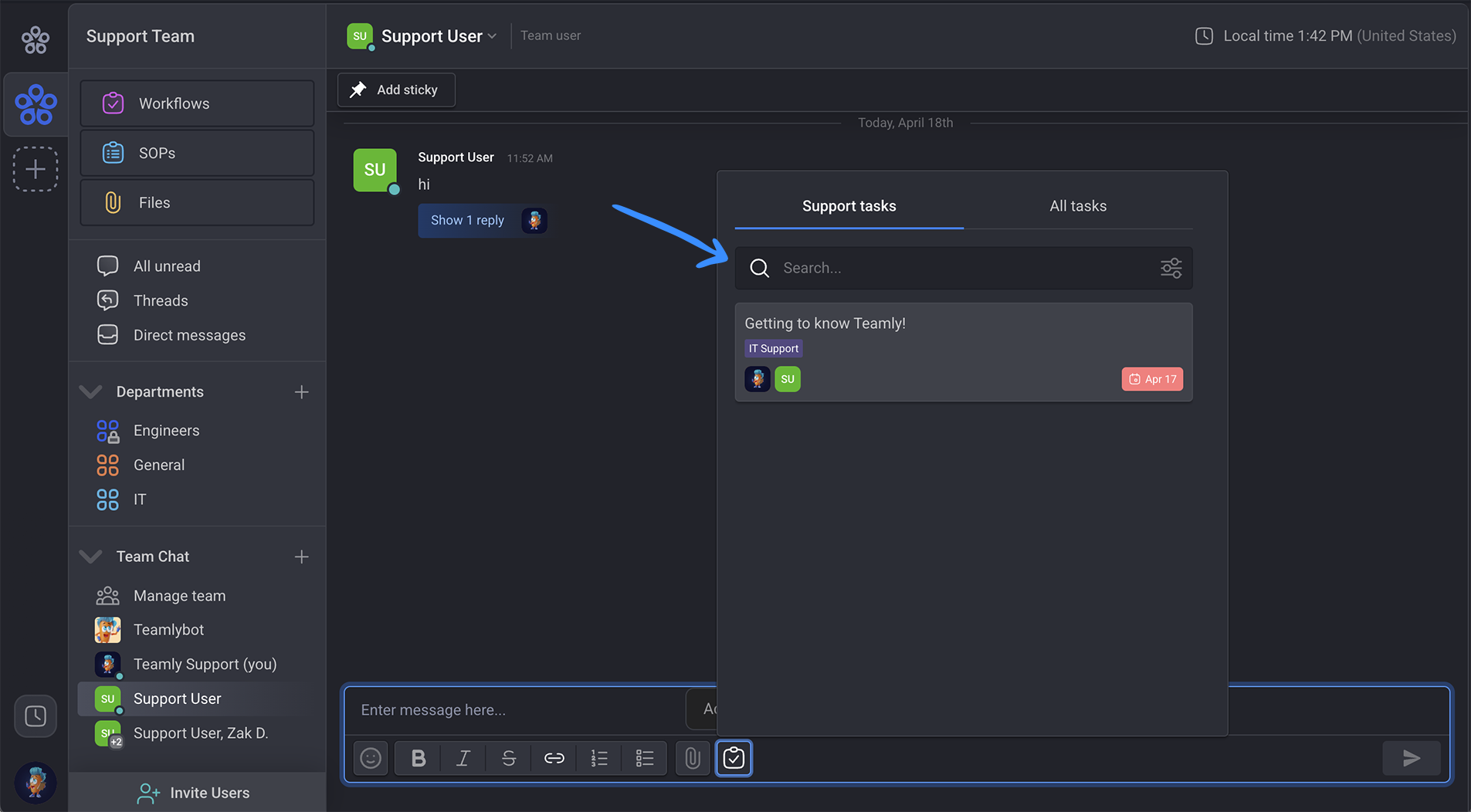Open the task filter sliders icon
The width and height of the screenshot is (1471, 812).
click(x=1171, y=268)
